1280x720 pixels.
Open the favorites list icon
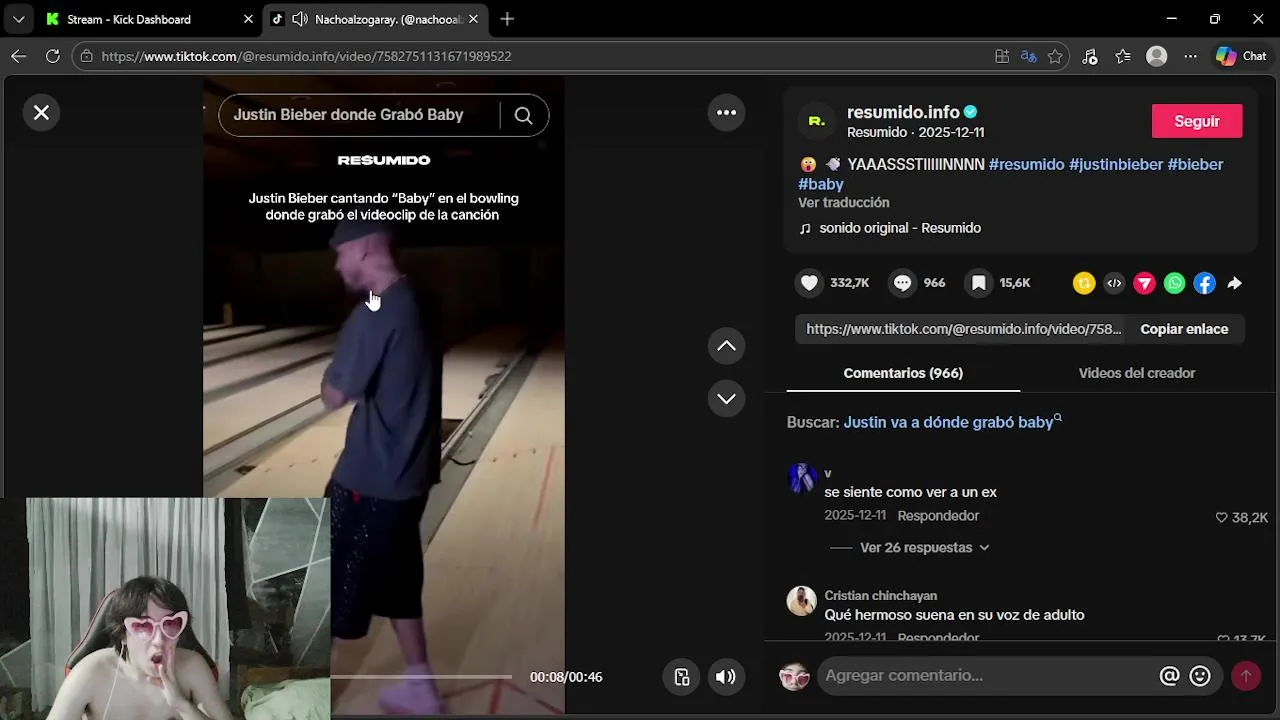pos(1123,57)
